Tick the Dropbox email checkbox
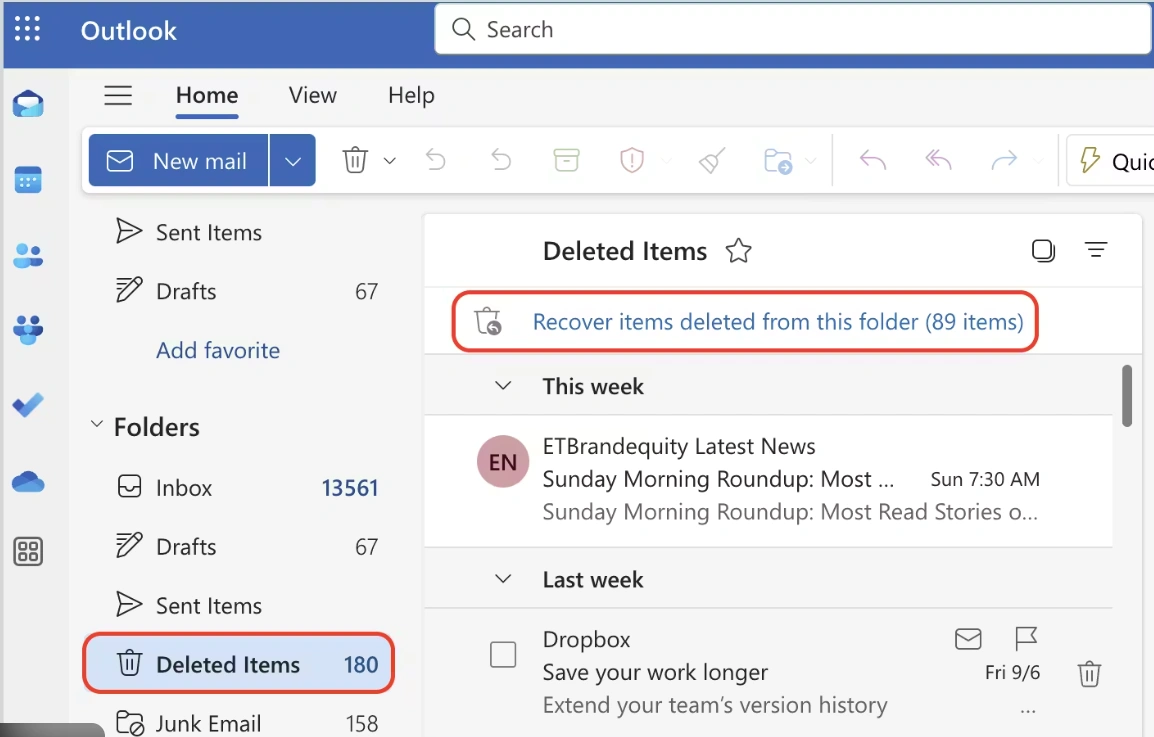Viewport: 1154px width, 737px height. point(503,655)
